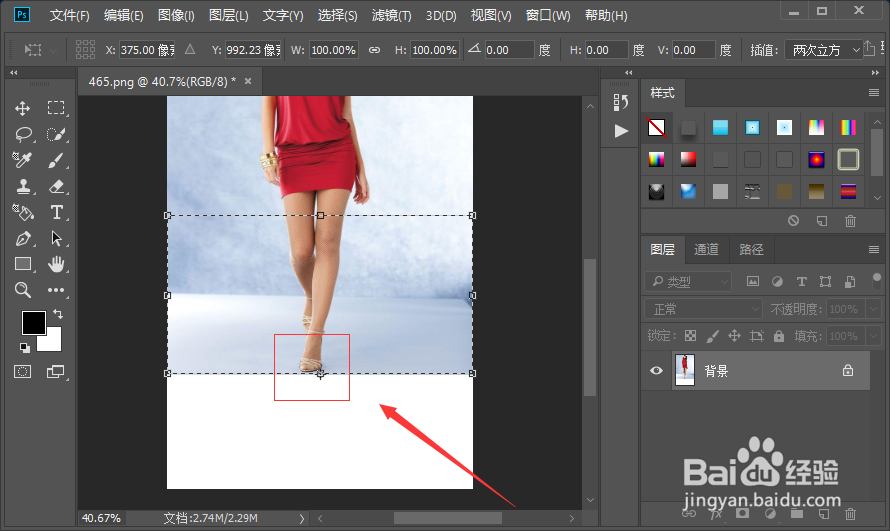The width and height of the screenshot is (890, 531).
Task: Select the Move tool
Action: click(x=23, y=108)
